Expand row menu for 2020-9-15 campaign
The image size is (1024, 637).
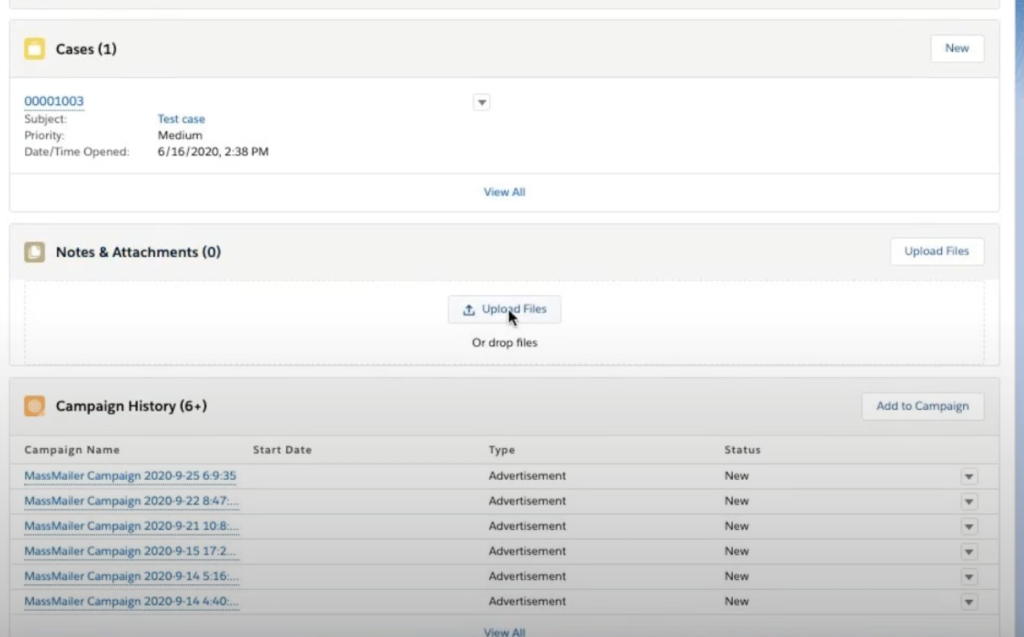click(969, 551)
